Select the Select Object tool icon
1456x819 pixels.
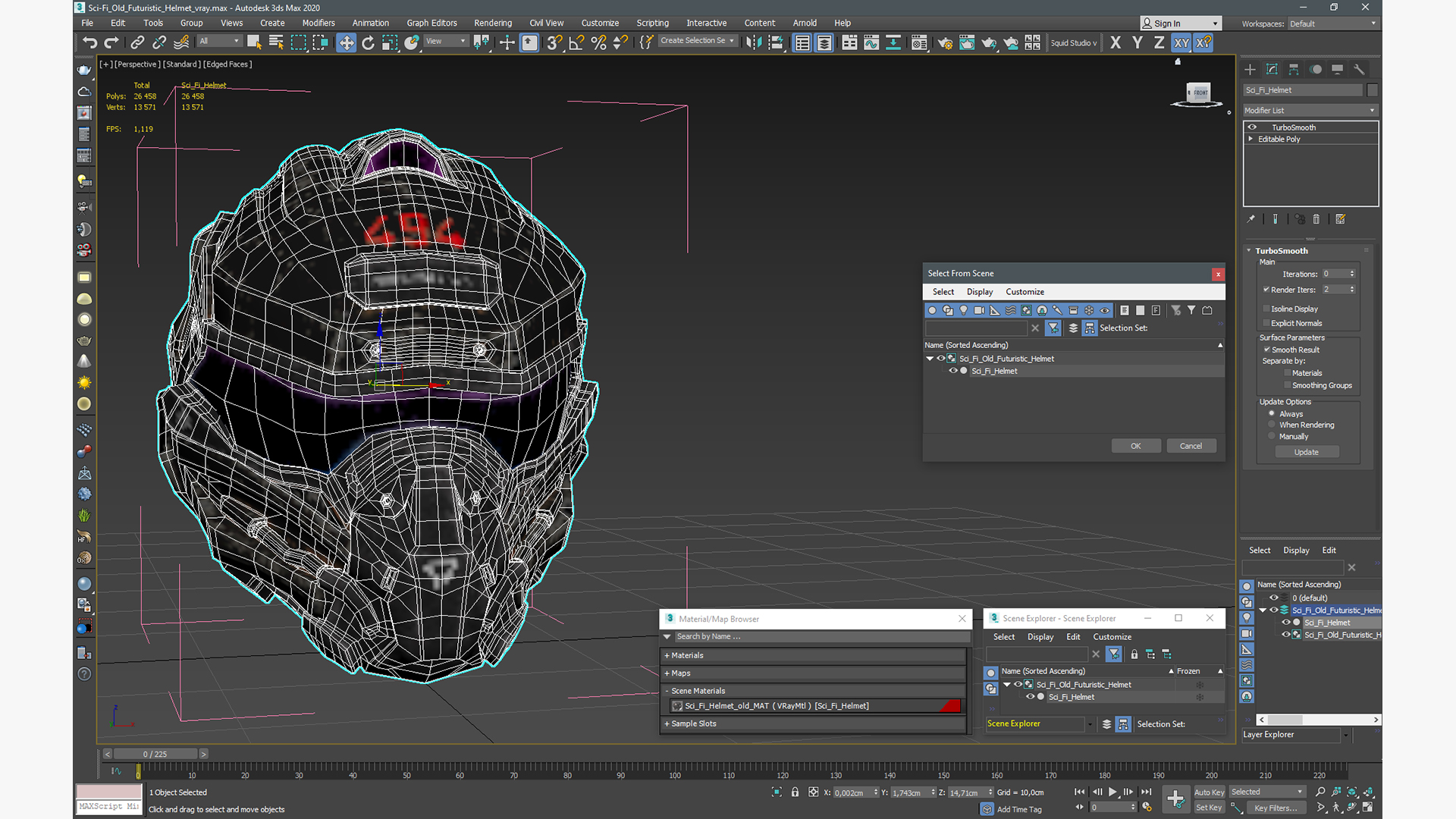[x=254, y=42]
